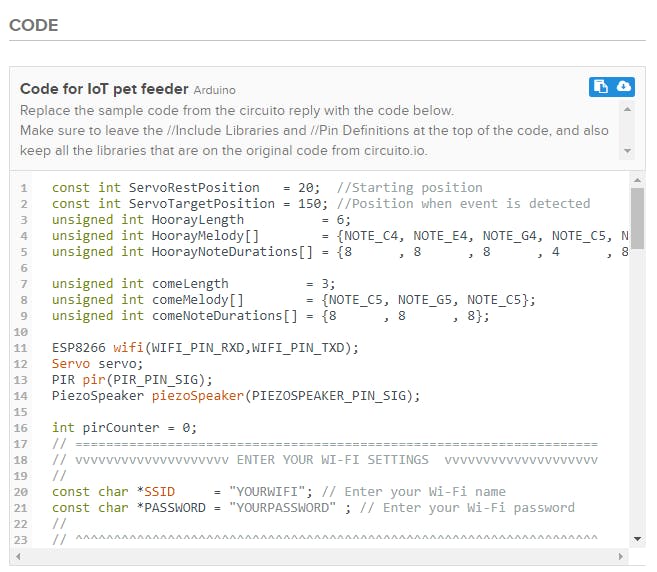The width and height of the screenshot is (657, 572).
Task: Click the code editor's scroll-down arrow
Action: point(637,538)
